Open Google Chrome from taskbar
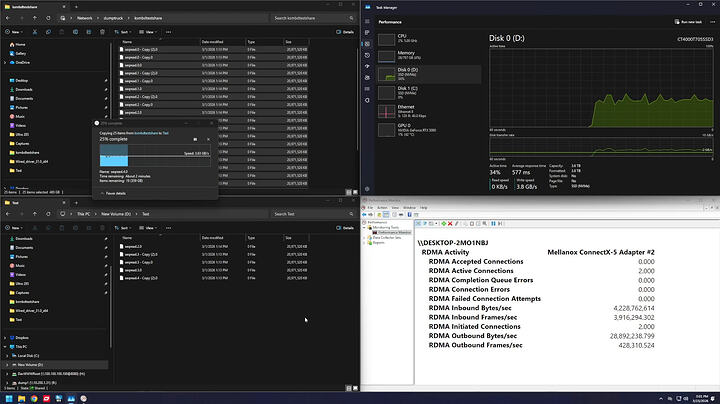720x404 pixels. [x=34, y=398]
